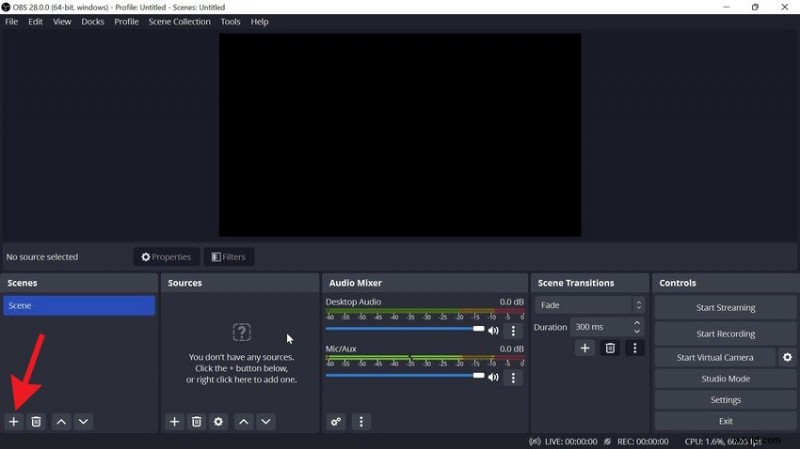Open Virtual Camera settings gear icon

[x=787, y=357]
